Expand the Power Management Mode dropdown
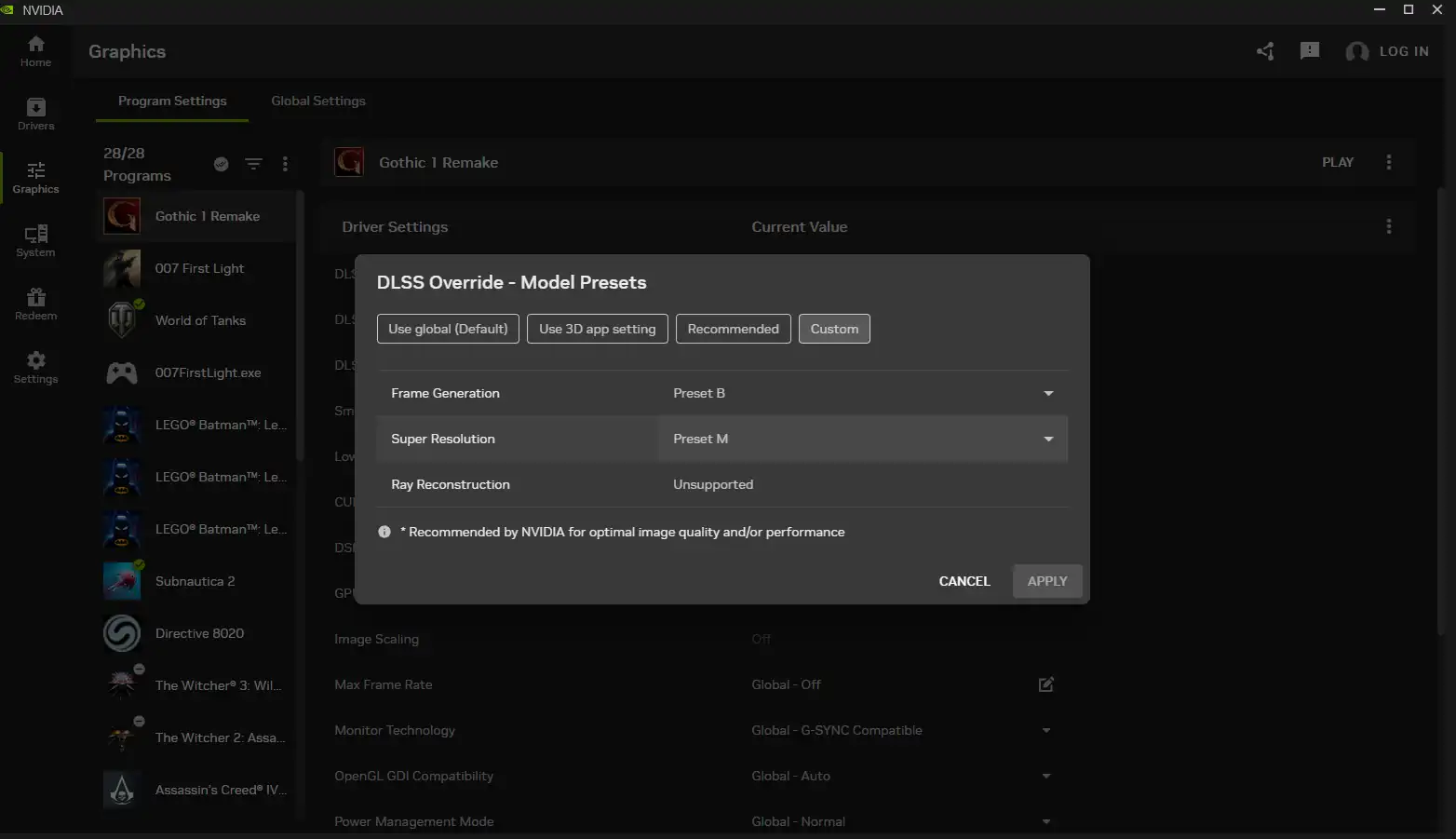 pyautogui.click(x=1046, y=821)
